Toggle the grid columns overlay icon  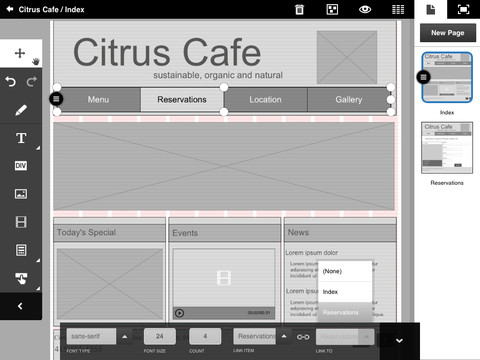point(398,9)
